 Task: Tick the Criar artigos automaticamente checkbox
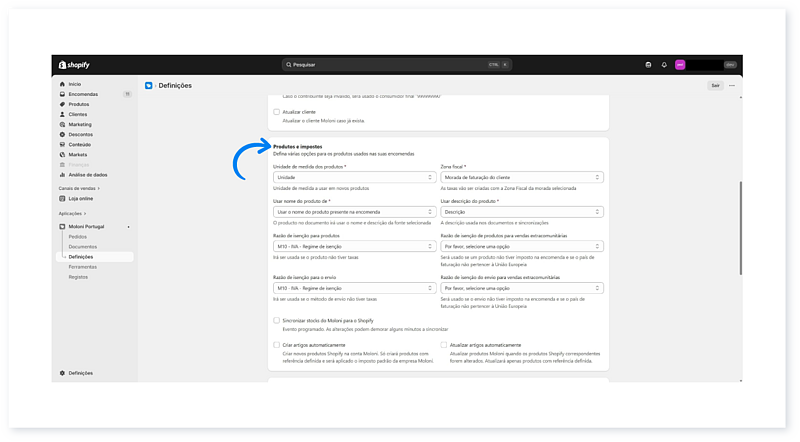click(277, 345)
